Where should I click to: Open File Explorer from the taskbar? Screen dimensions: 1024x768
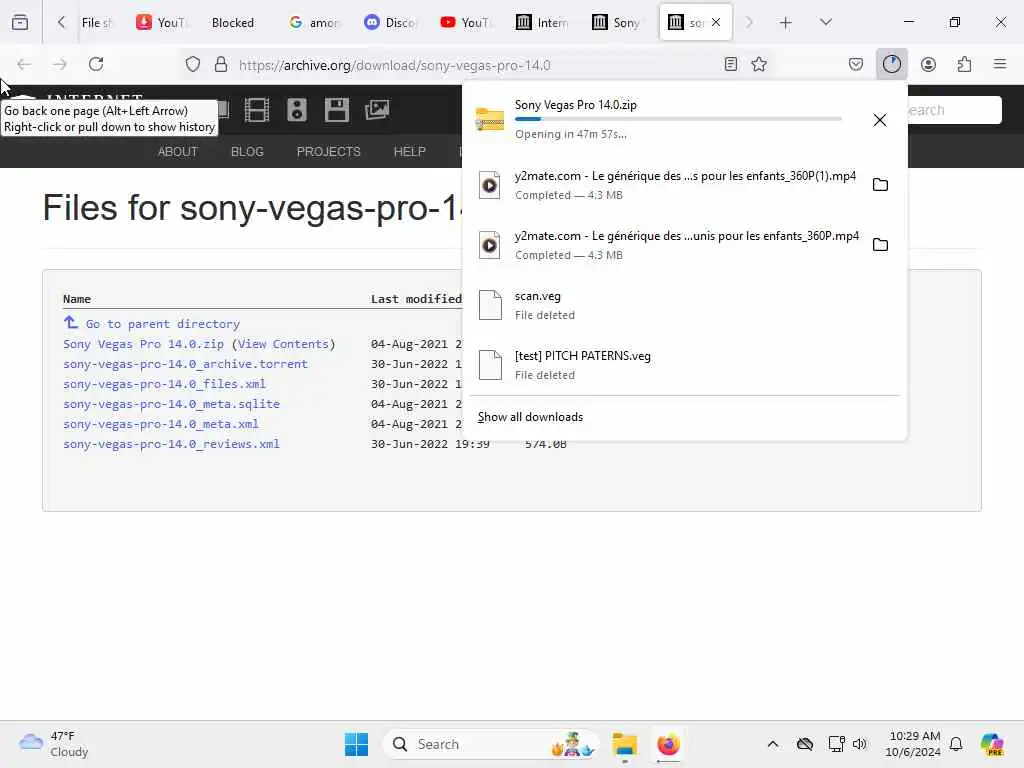(624, 744)
